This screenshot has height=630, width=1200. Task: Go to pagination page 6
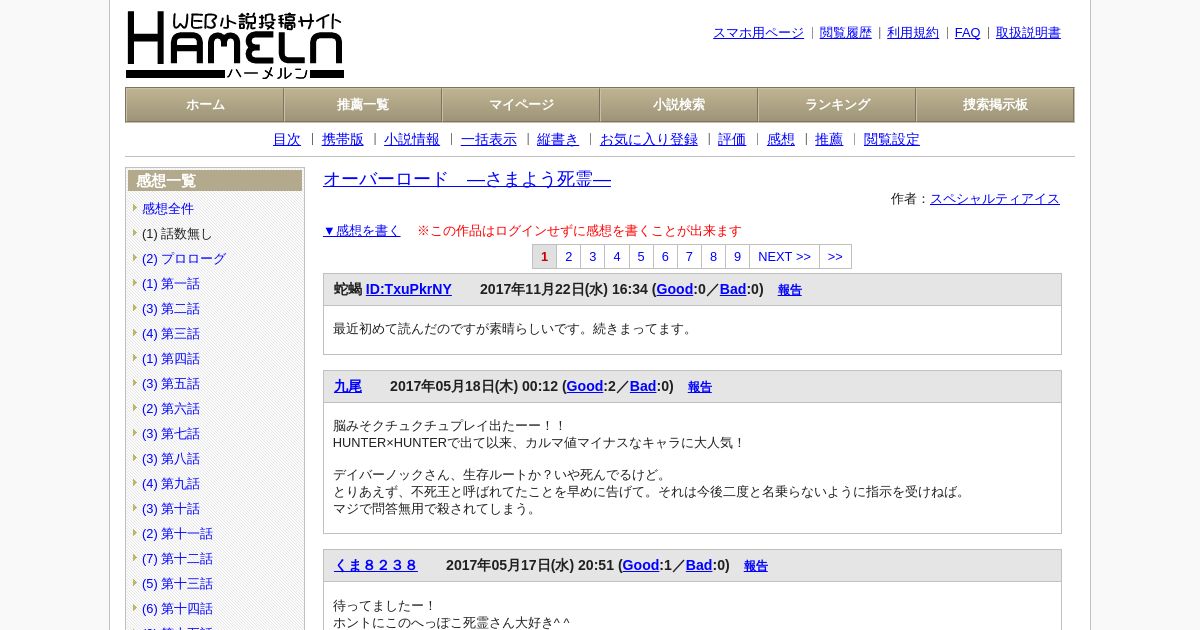665,257
